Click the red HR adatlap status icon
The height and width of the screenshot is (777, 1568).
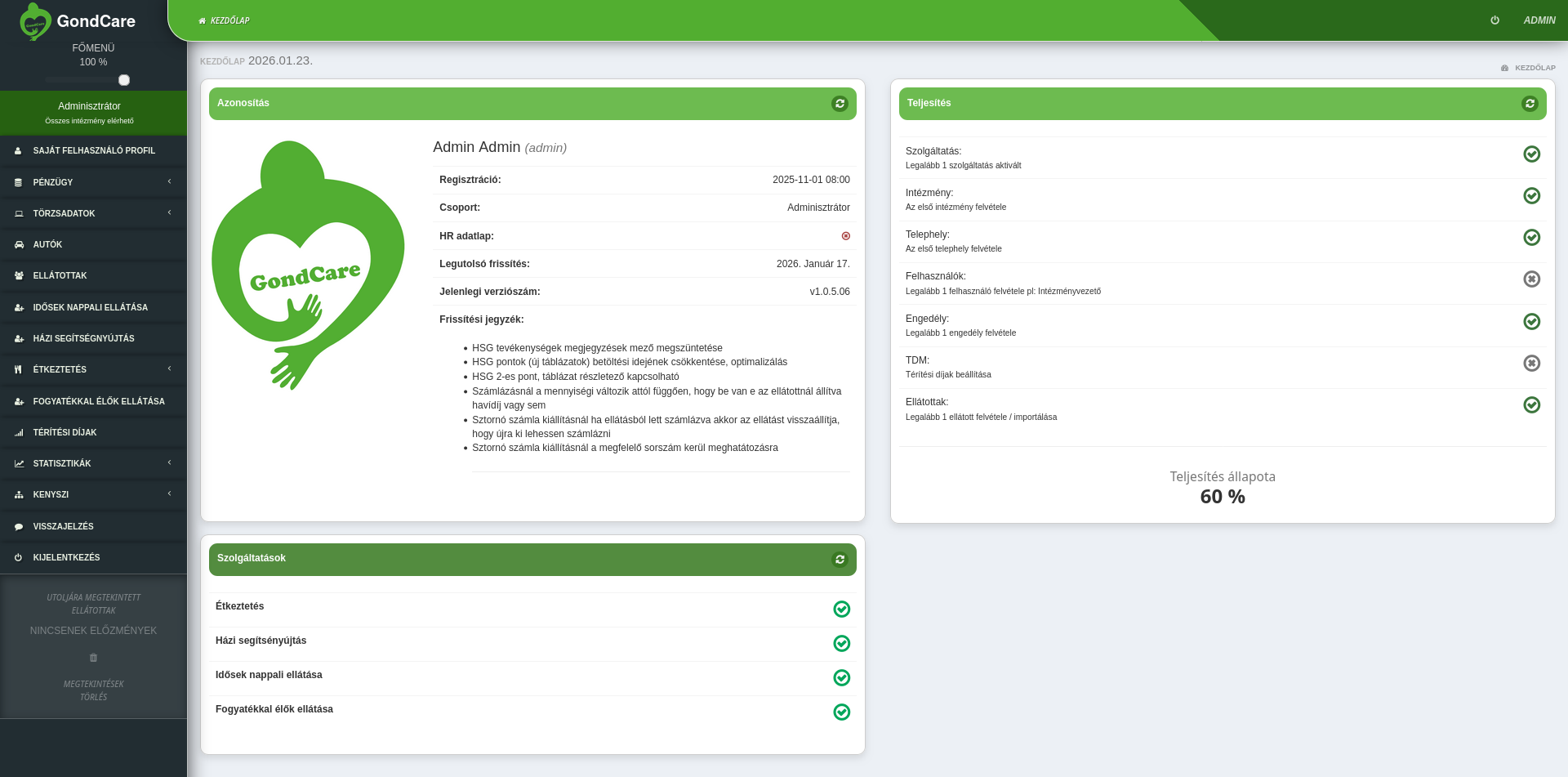845,236
